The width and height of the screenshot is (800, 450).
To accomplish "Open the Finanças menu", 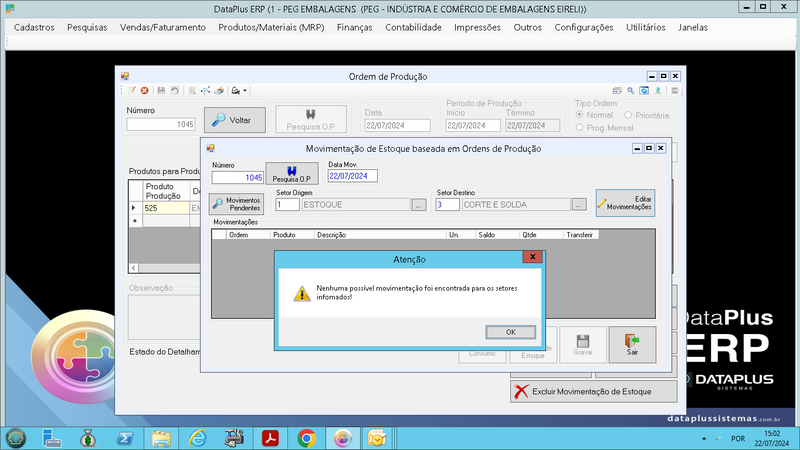I will coord(355,28).
